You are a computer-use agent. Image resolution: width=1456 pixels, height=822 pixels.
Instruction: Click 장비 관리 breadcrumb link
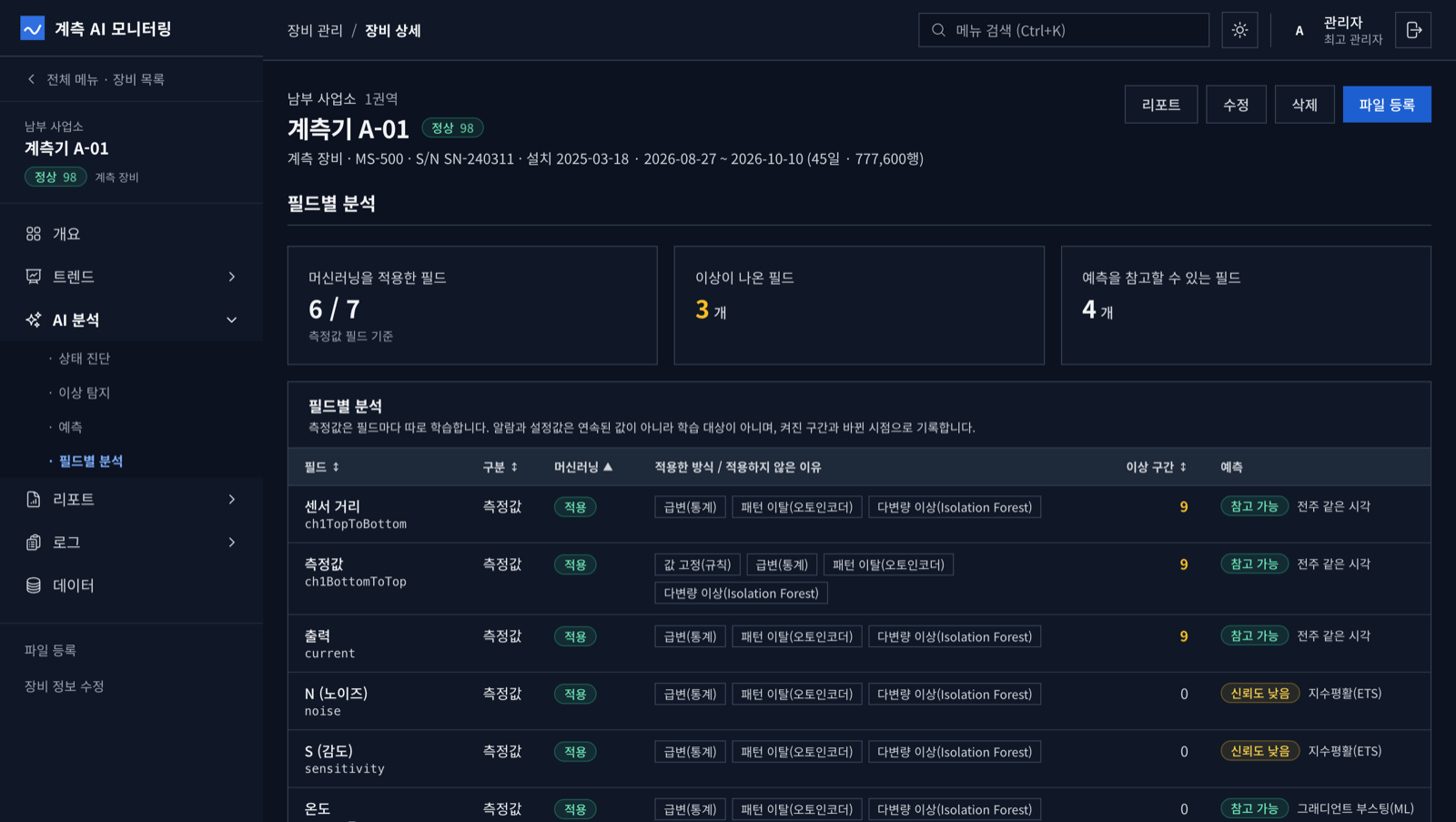315,31
